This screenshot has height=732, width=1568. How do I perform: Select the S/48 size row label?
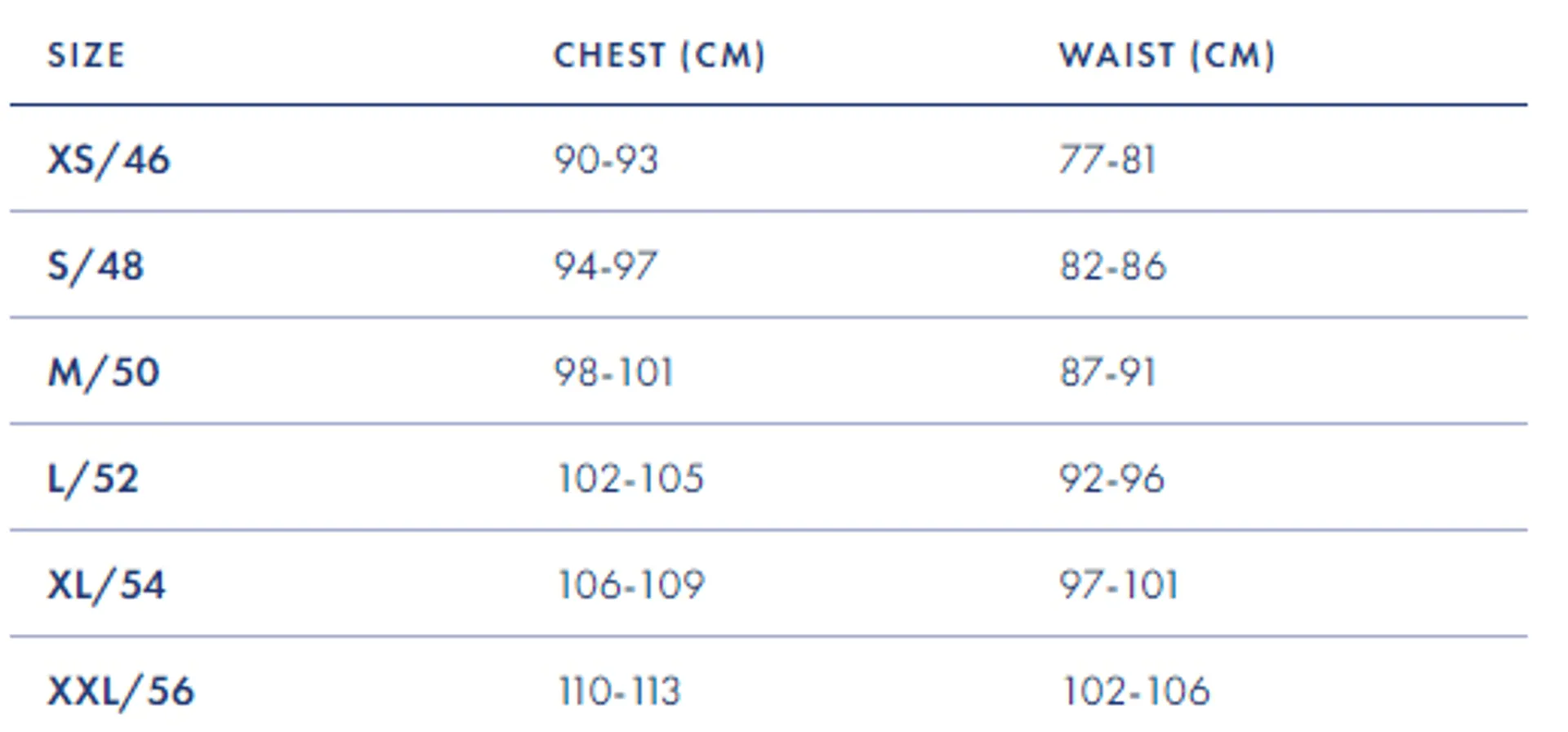[96, 266]
